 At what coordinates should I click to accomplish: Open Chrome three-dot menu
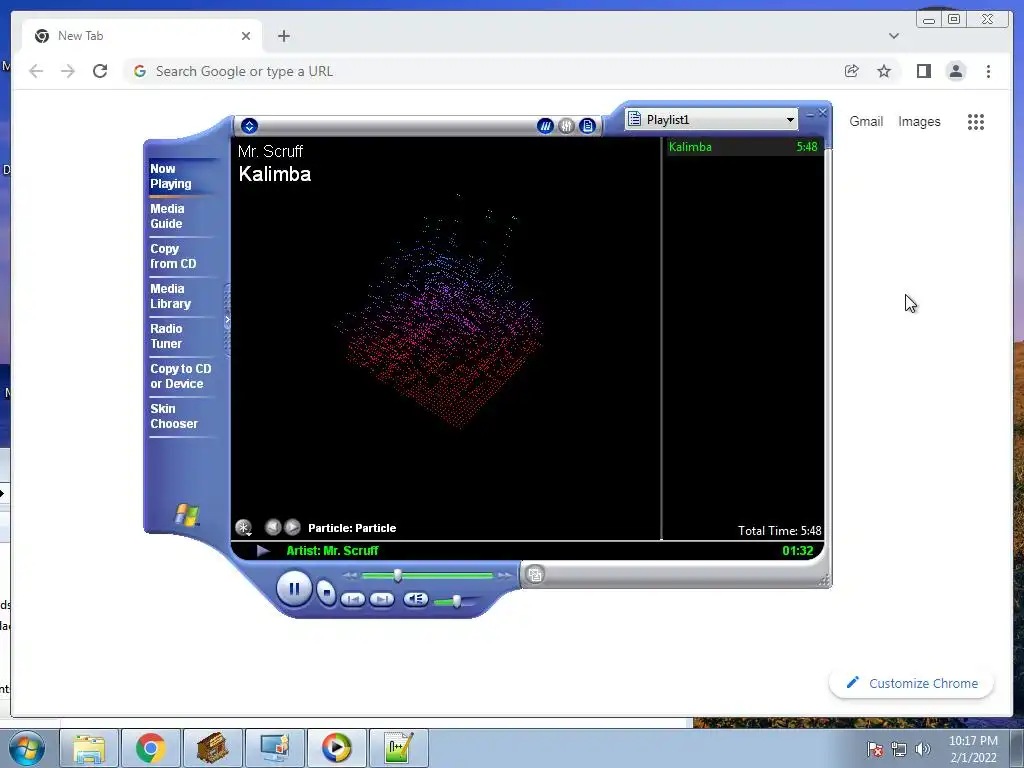pos(988,71)
